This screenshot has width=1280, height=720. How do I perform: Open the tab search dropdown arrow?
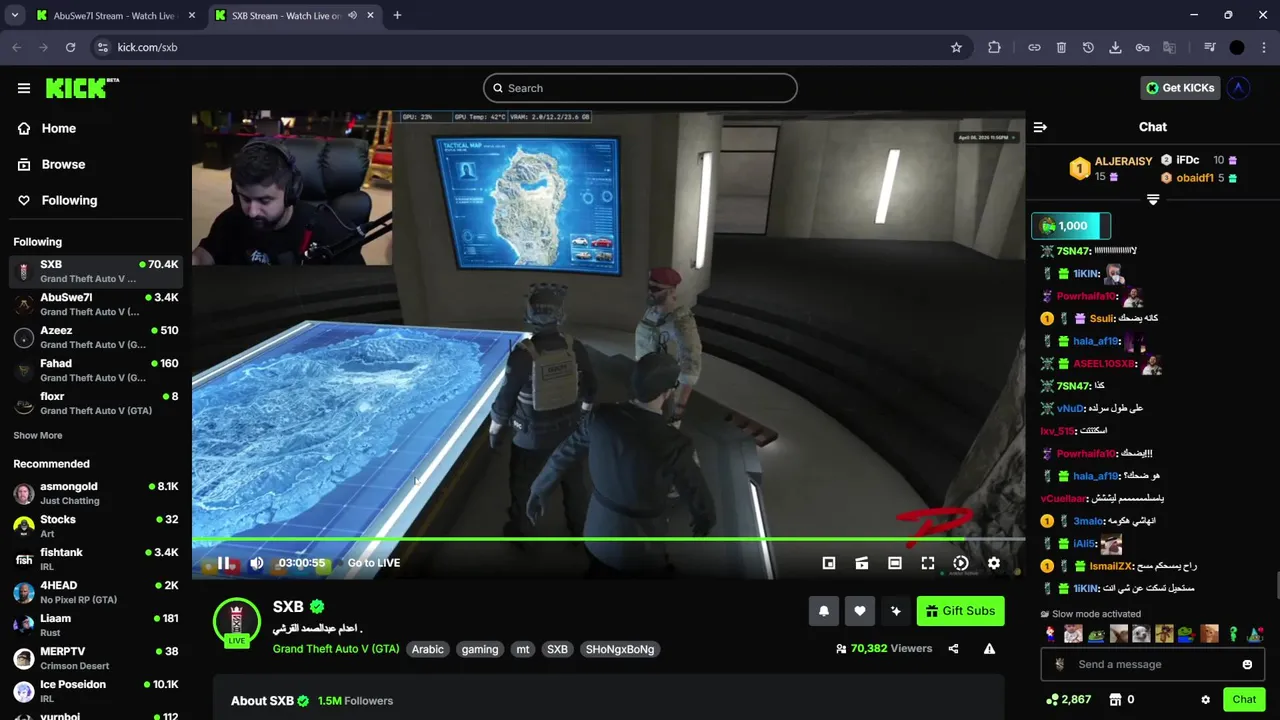pyautogui.click(x=14, y=16)
